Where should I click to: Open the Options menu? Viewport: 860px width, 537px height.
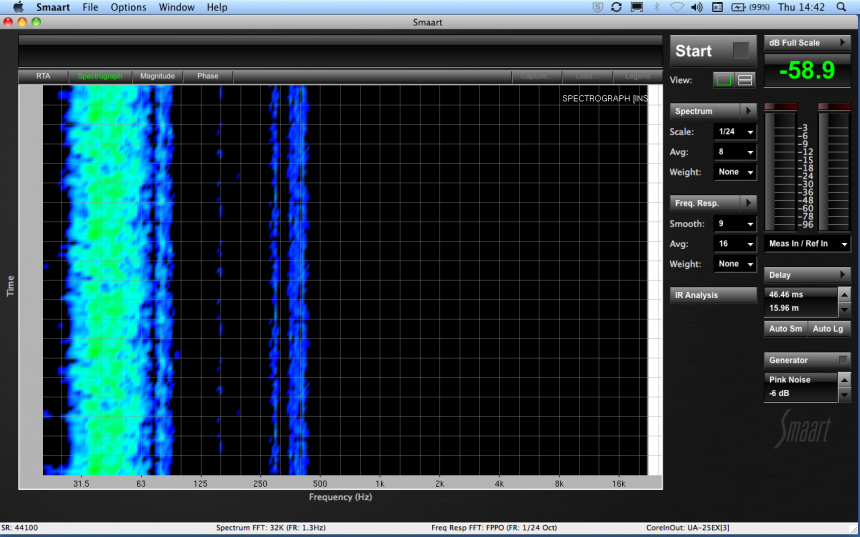tap(128, 7)
